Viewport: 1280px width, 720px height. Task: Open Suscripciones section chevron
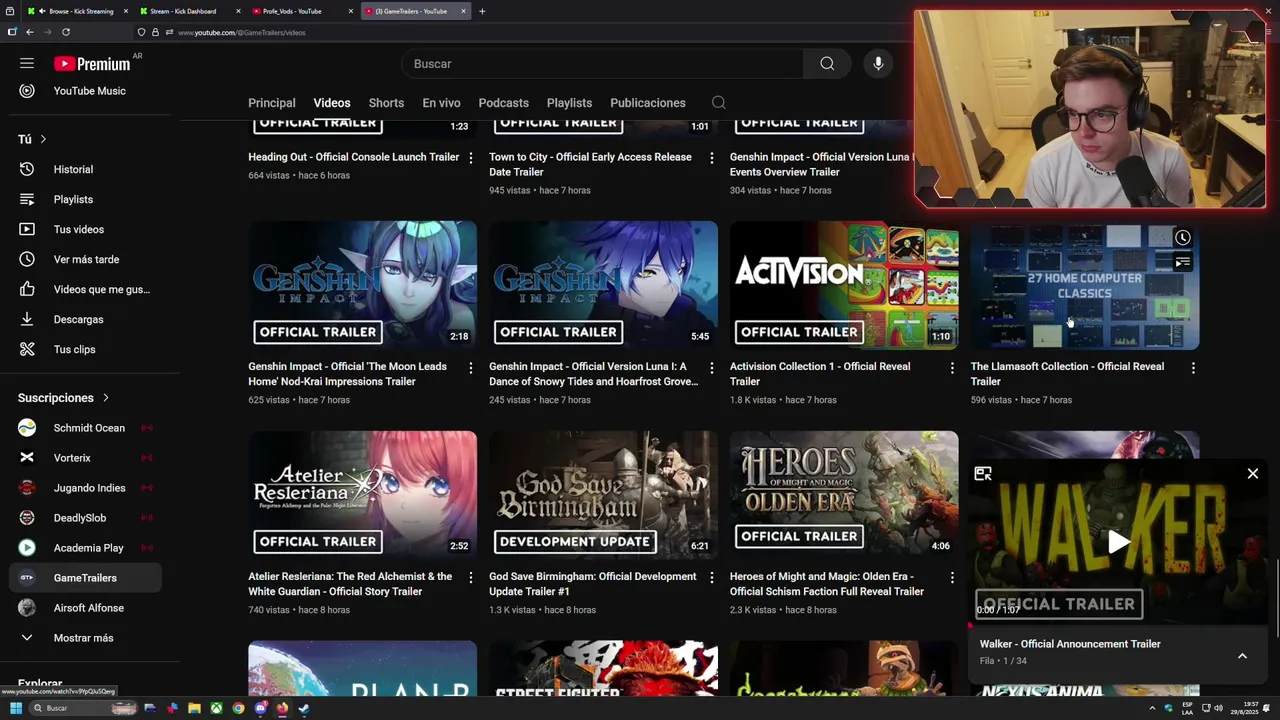tap(105, 398)
